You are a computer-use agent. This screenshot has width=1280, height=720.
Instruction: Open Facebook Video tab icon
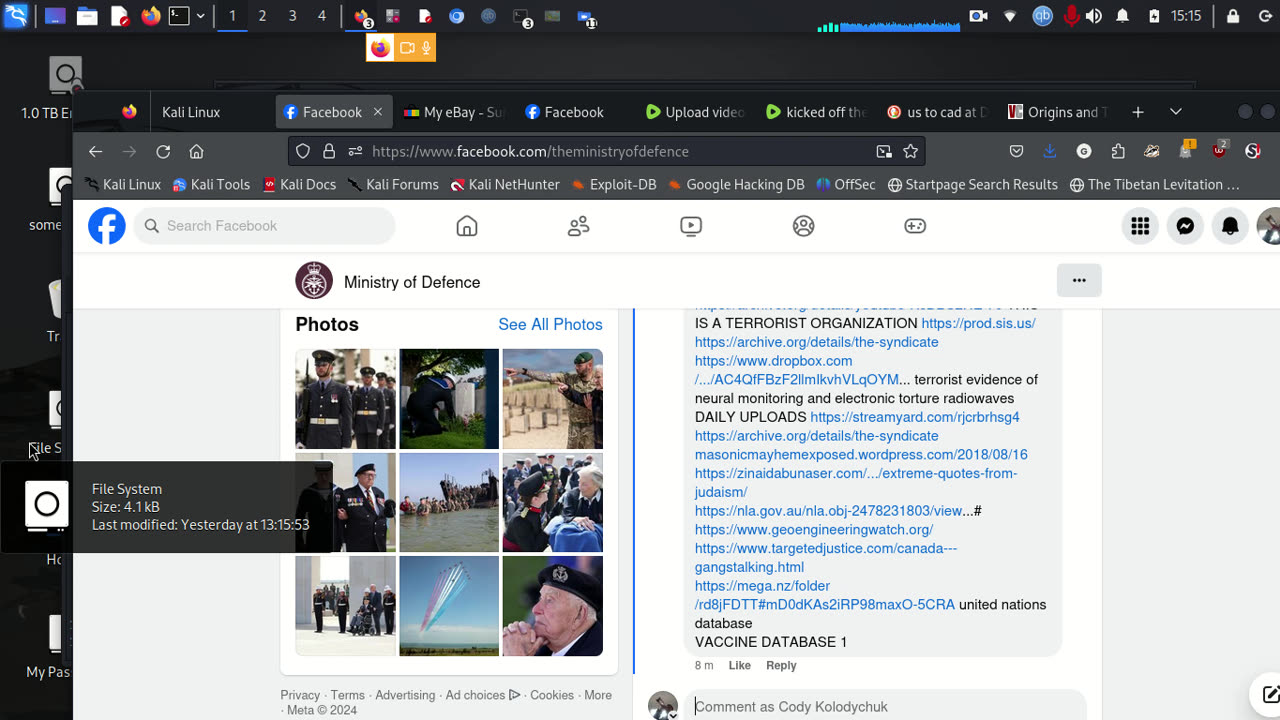[691, 226]
